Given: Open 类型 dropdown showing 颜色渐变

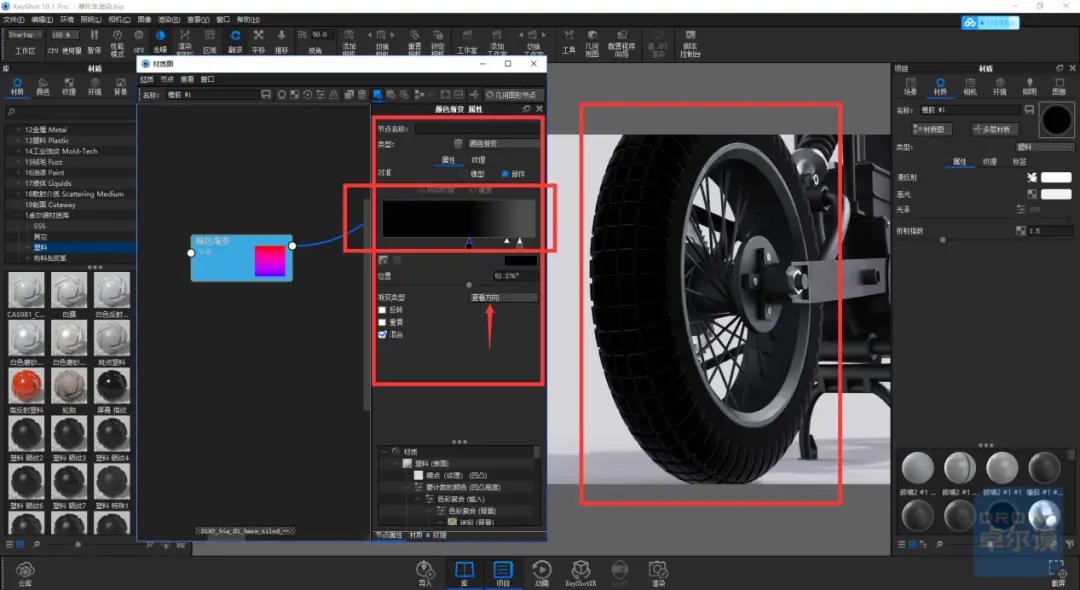Looking at the screenshot, I should pos(503,143).
